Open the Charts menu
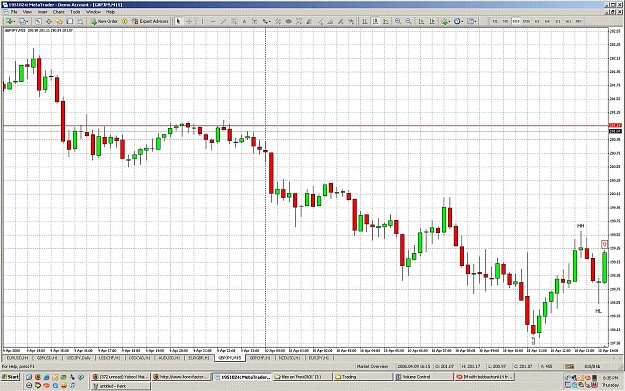Image resolution: width=625 pixels, height=391 pixels. [59, 12]
